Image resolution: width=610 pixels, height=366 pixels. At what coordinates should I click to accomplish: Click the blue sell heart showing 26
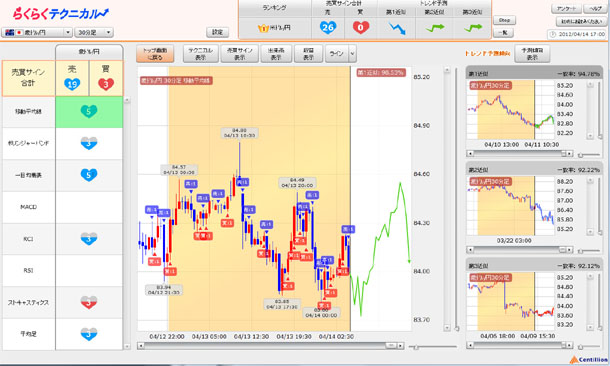(x=328, y=27)
